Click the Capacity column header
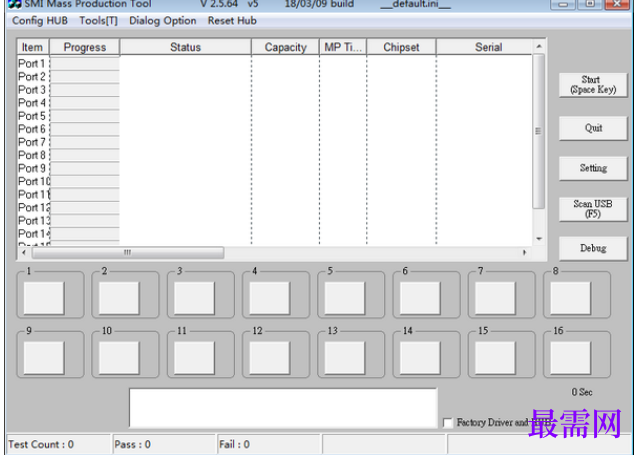 [x=285, y=47]
